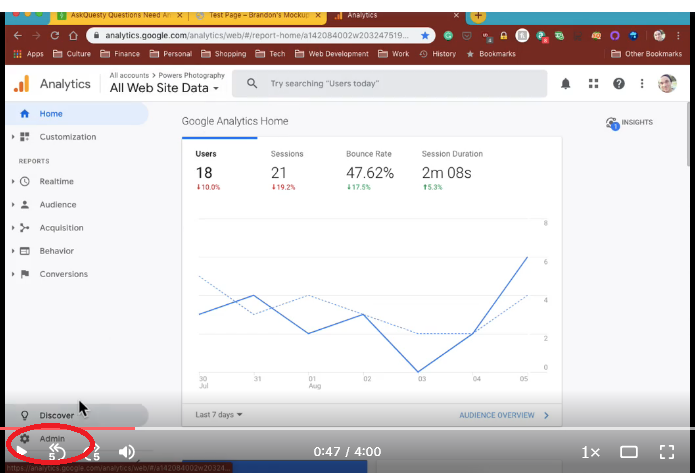The width and height of the screenshot is (695, 473).
Task: Toggle the bookmark star in the address bar
Action: (x=425, y=35)
